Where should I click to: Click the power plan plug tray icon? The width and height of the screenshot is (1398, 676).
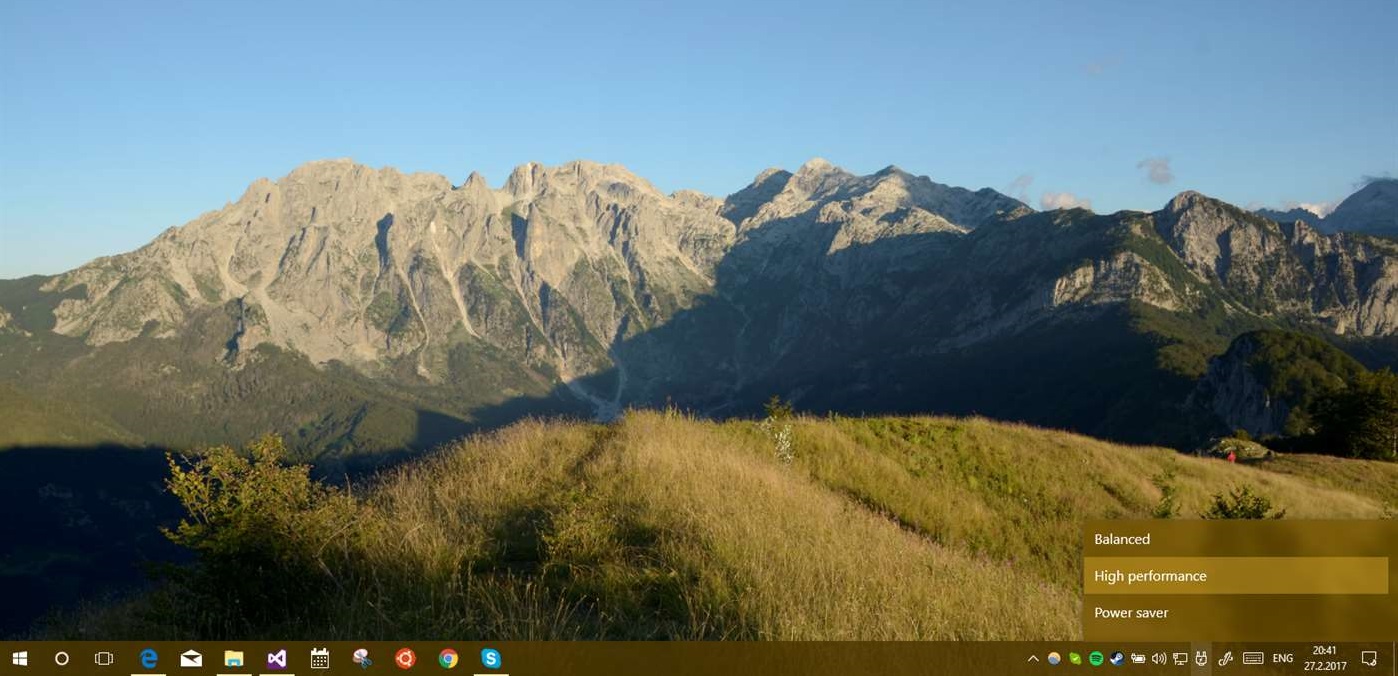(x=1201, y=658)
